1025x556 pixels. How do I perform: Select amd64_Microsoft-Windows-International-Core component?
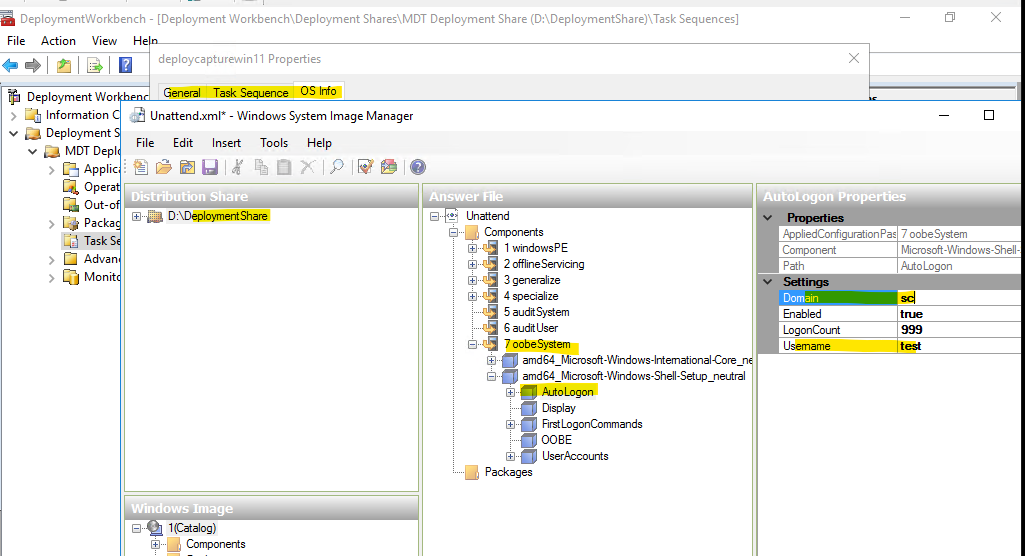point(637,360)
